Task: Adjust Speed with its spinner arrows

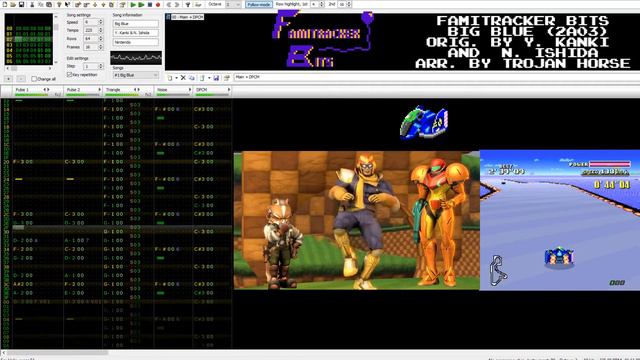Action: click(x=101, y=22)
